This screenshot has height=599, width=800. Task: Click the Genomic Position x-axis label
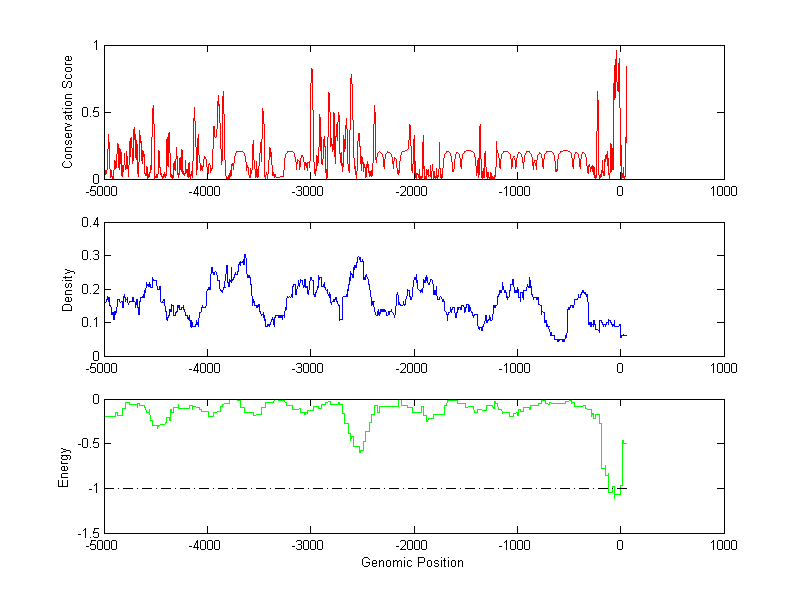click(x=413, y=563)
